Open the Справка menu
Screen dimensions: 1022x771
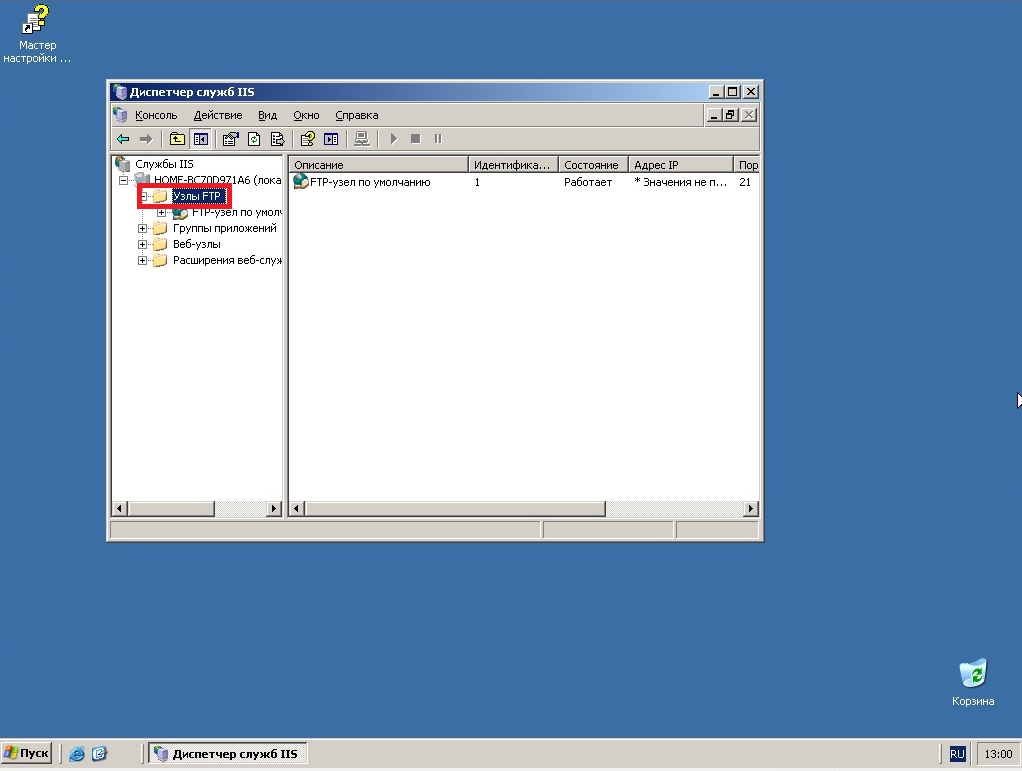click(357, 115)
